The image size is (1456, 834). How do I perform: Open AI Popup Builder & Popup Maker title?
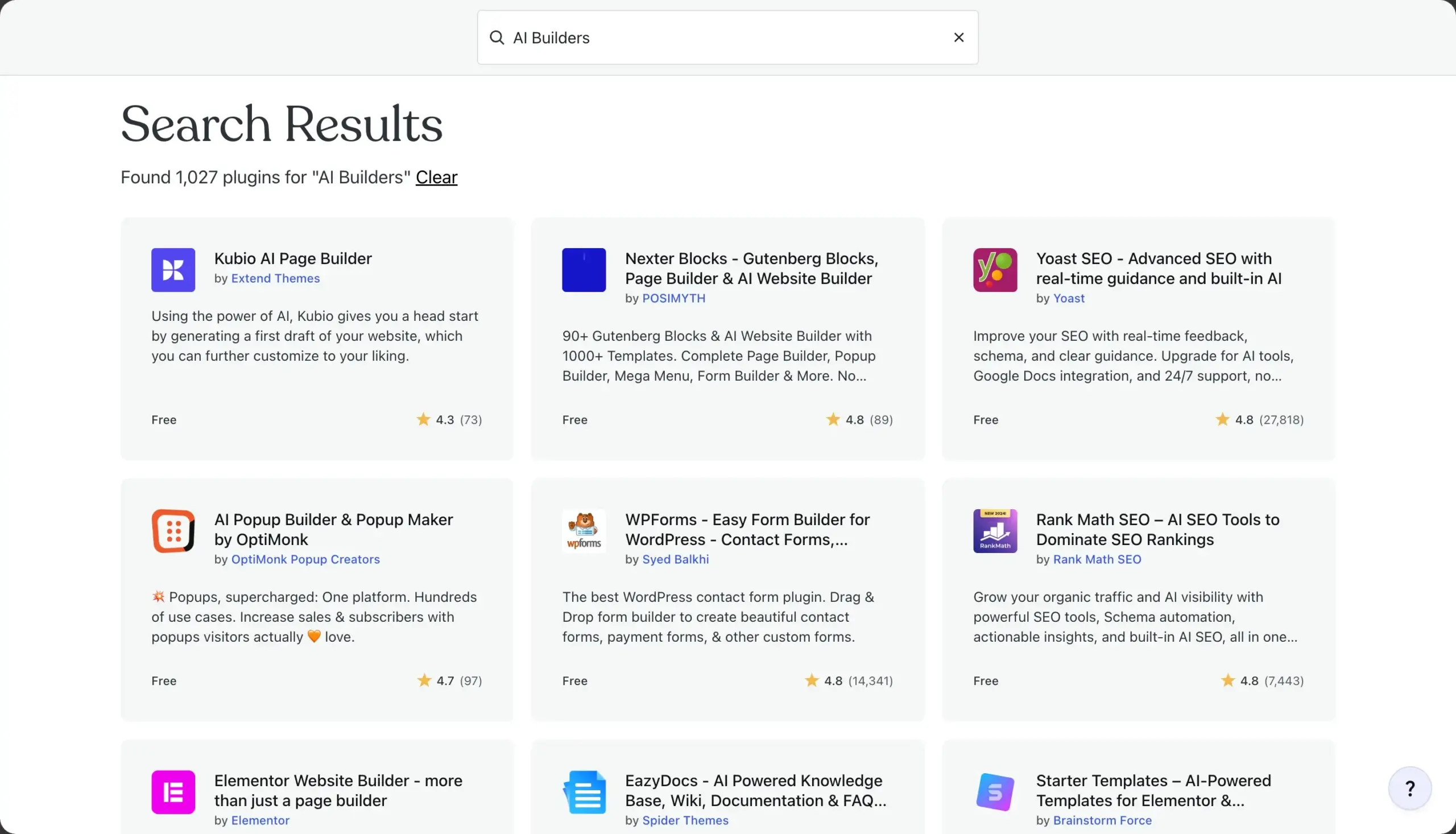333,529
